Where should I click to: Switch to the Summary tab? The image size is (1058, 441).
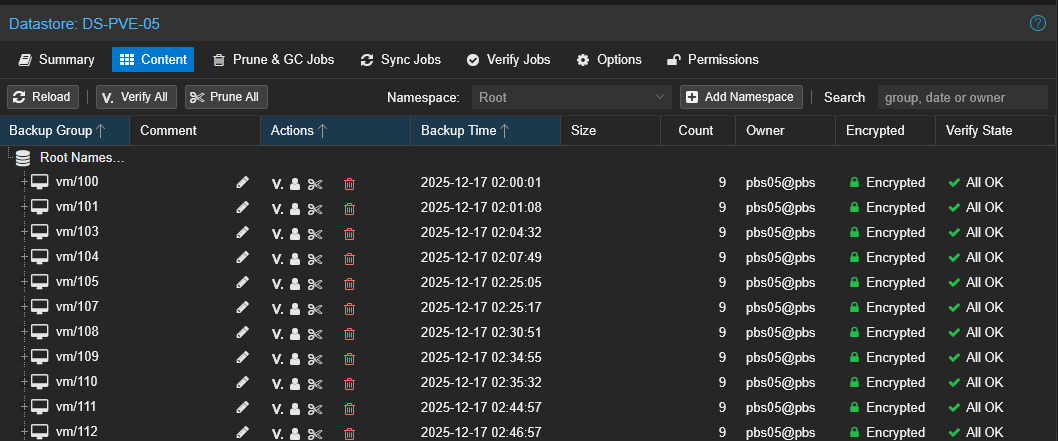coord(57,60)
